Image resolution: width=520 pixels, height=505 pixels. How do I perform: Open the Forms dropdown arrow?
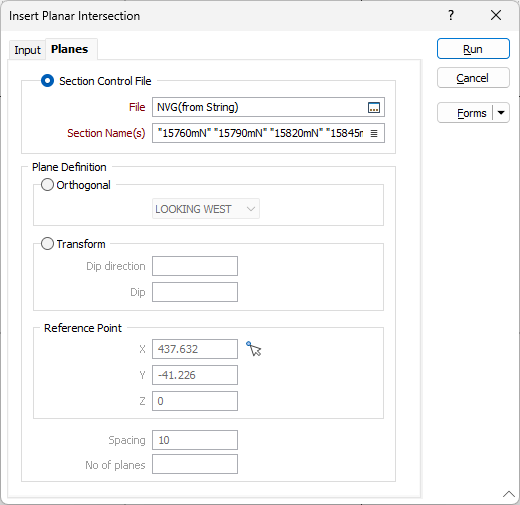tap(501, 113)
